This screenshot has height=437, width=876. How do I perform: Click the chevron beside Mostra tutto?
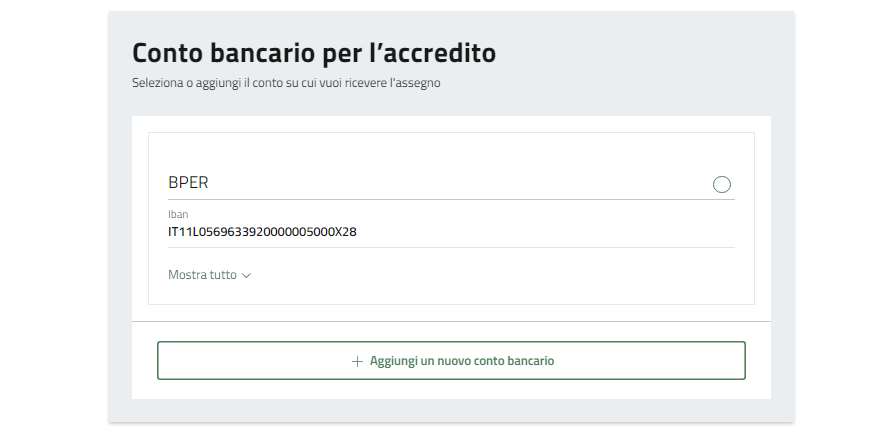[246, 276]
